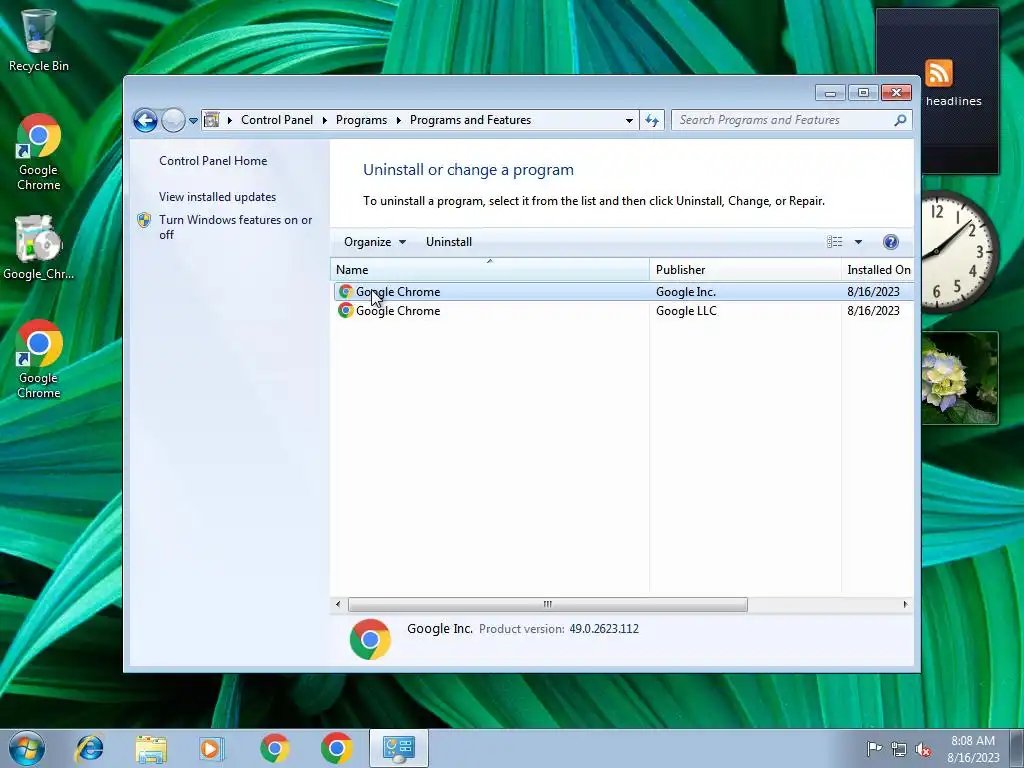The height and width of the screenshot is (768, 1024).
Task: Maximize the Programs and Features window
Action: tap(863, 93)
